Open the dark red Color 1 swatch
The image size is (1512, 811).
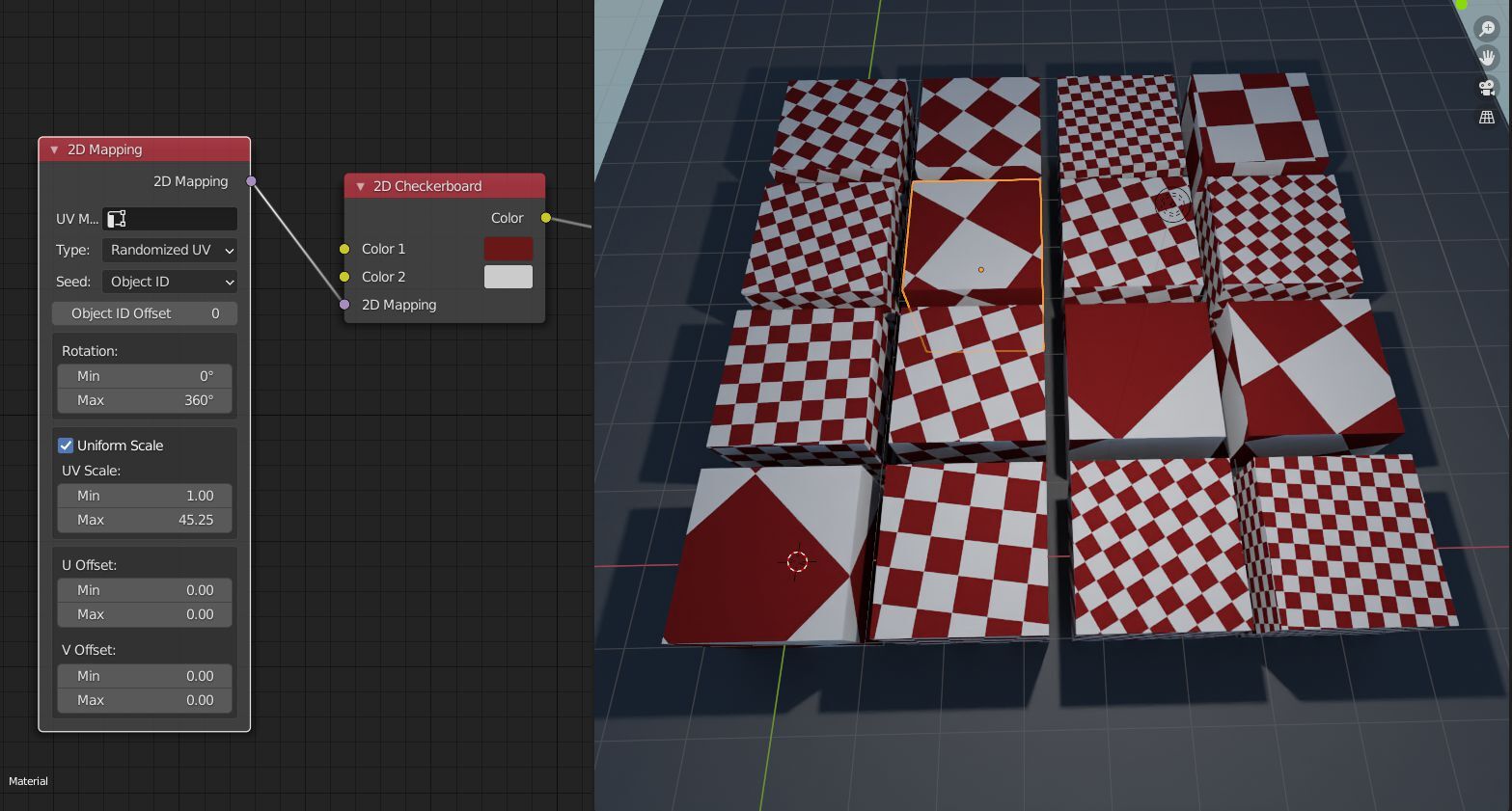[x=508, y=249]
